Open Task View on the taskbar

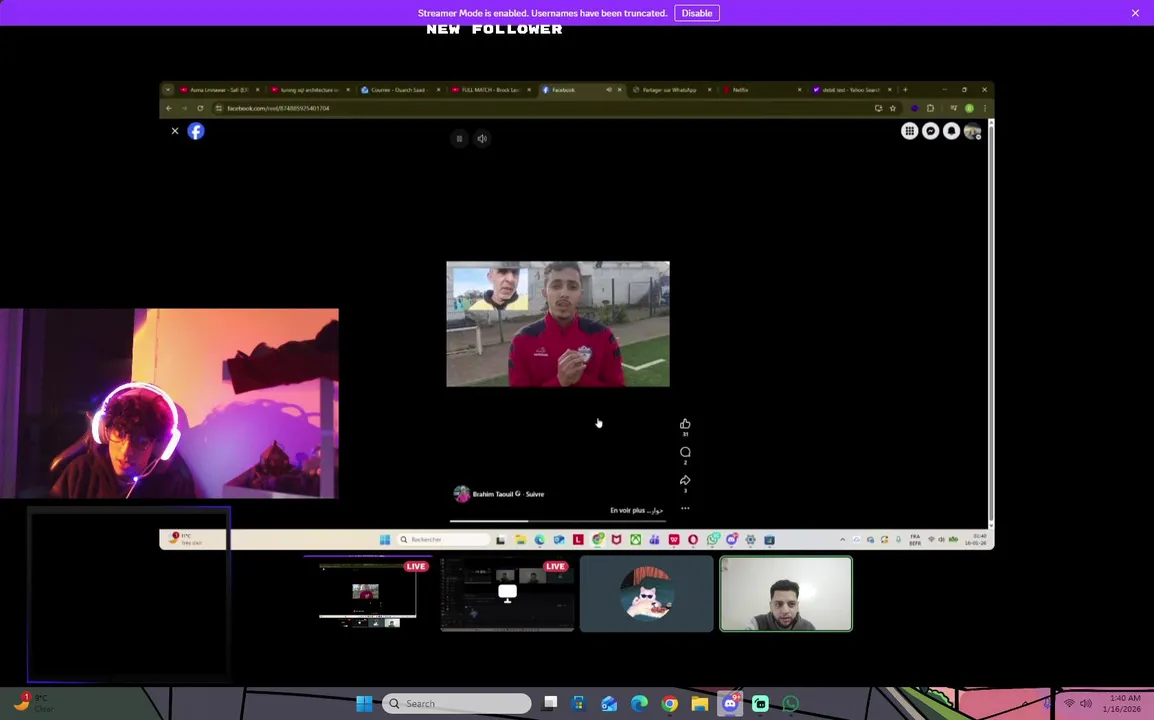click(550, 704)
